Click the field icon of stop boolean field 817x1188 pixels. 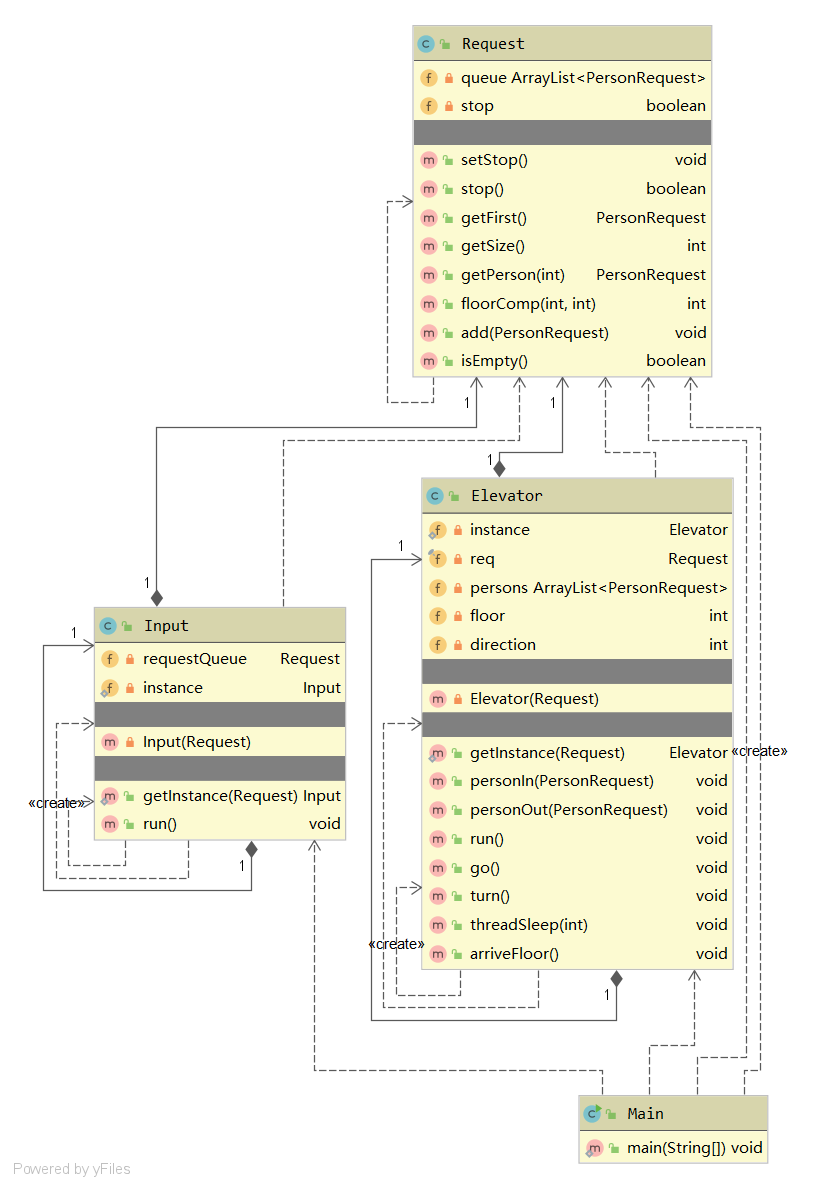(x=429, y=106)
